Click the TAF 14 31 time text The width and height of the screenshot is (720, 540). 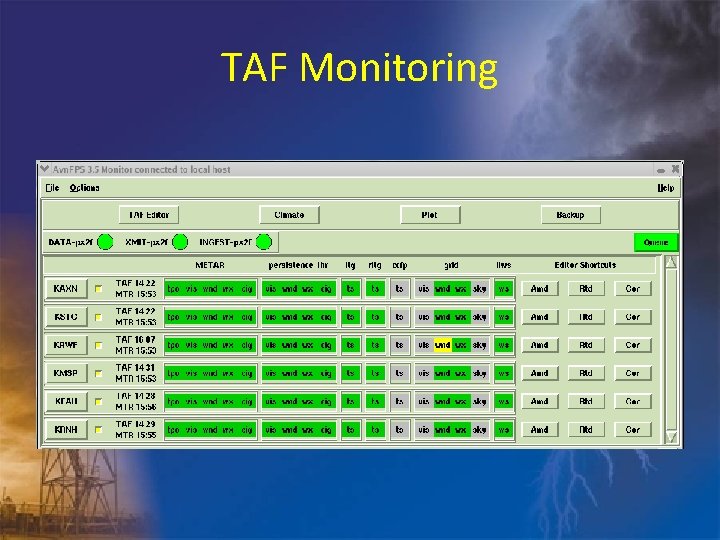(135, 368)
